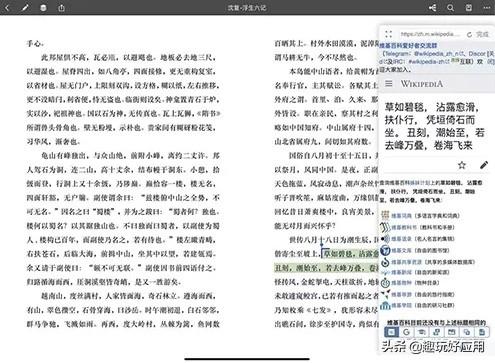495x363 pixels.
Task: Switch to the scholar graduation-cap tab
Action: [422, 332]
